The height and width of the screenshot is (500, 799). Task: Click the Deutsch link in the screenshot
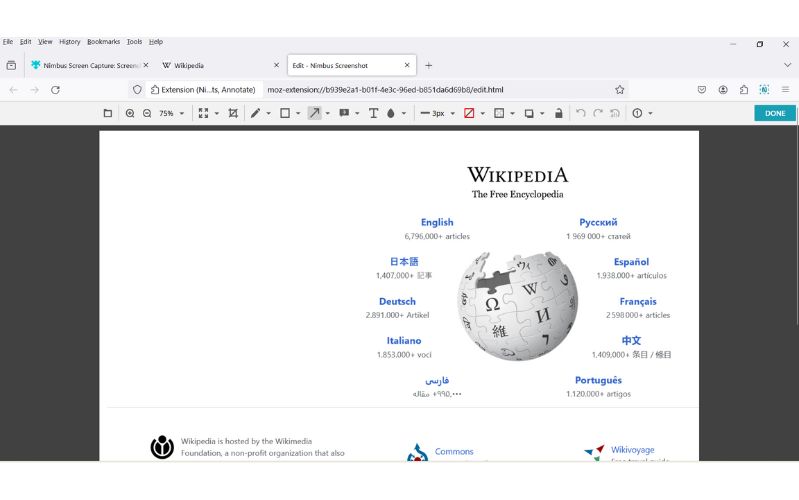pyautogui.click(x=397, y=301)
